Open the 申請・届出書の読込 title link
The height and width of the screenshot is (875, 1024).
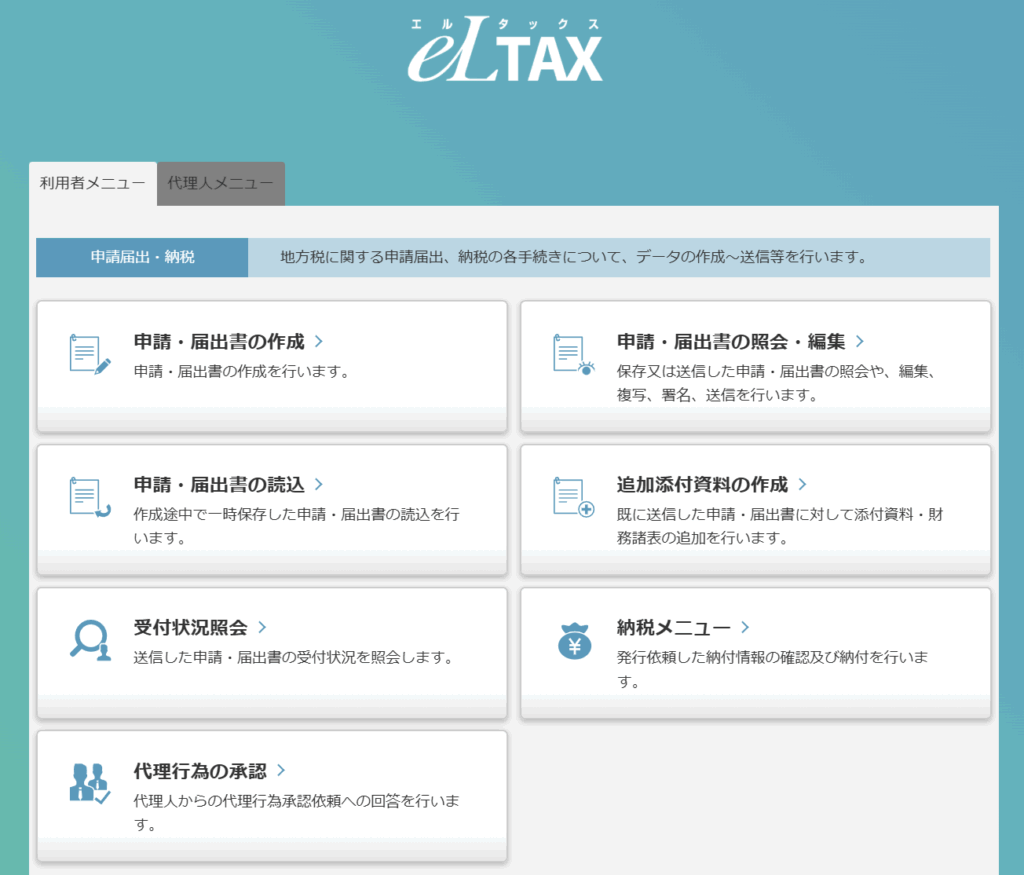point(218,484)
